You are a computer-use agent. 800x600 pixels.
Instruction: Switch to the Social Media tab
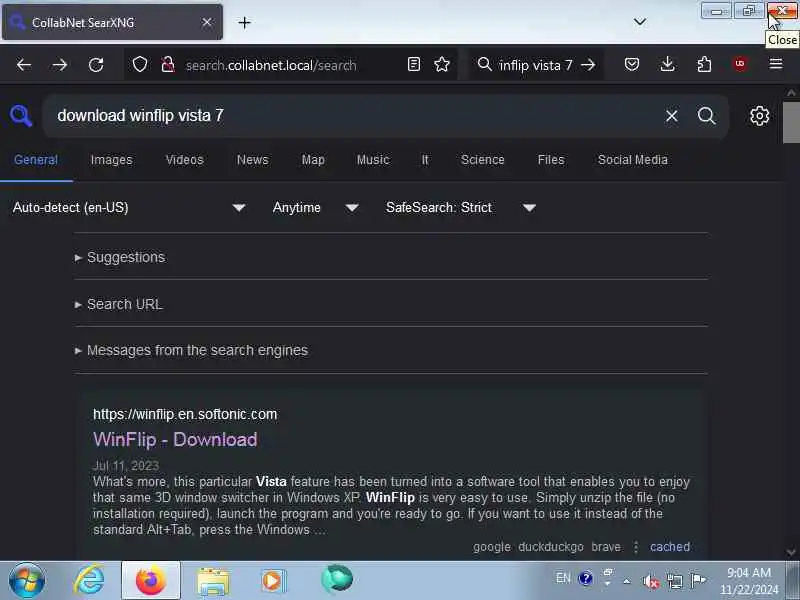pyautogui.click(x=633, y=160)
